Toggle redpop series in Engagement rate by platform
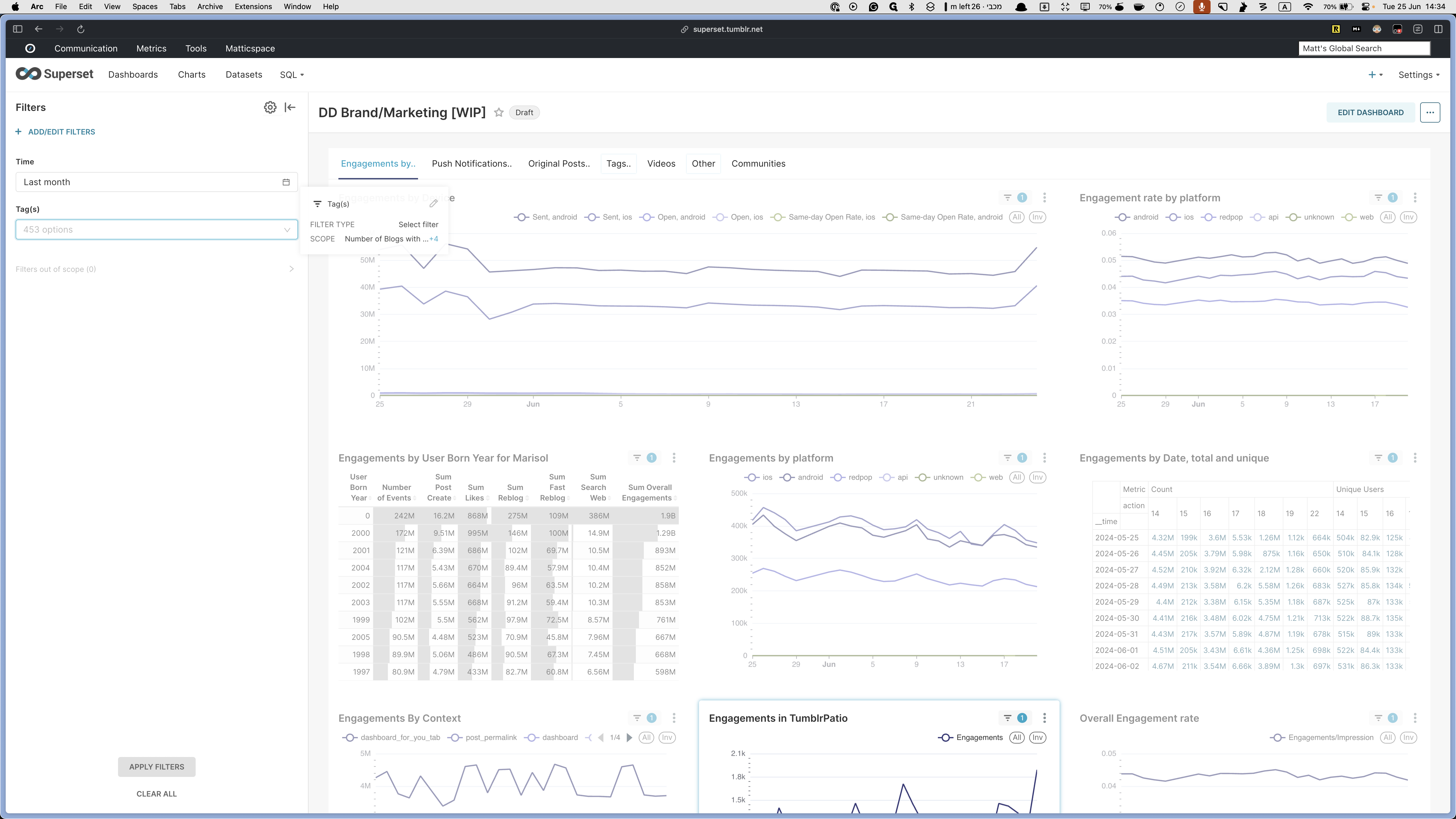 pyautogui.click(x=1221, y=217)
